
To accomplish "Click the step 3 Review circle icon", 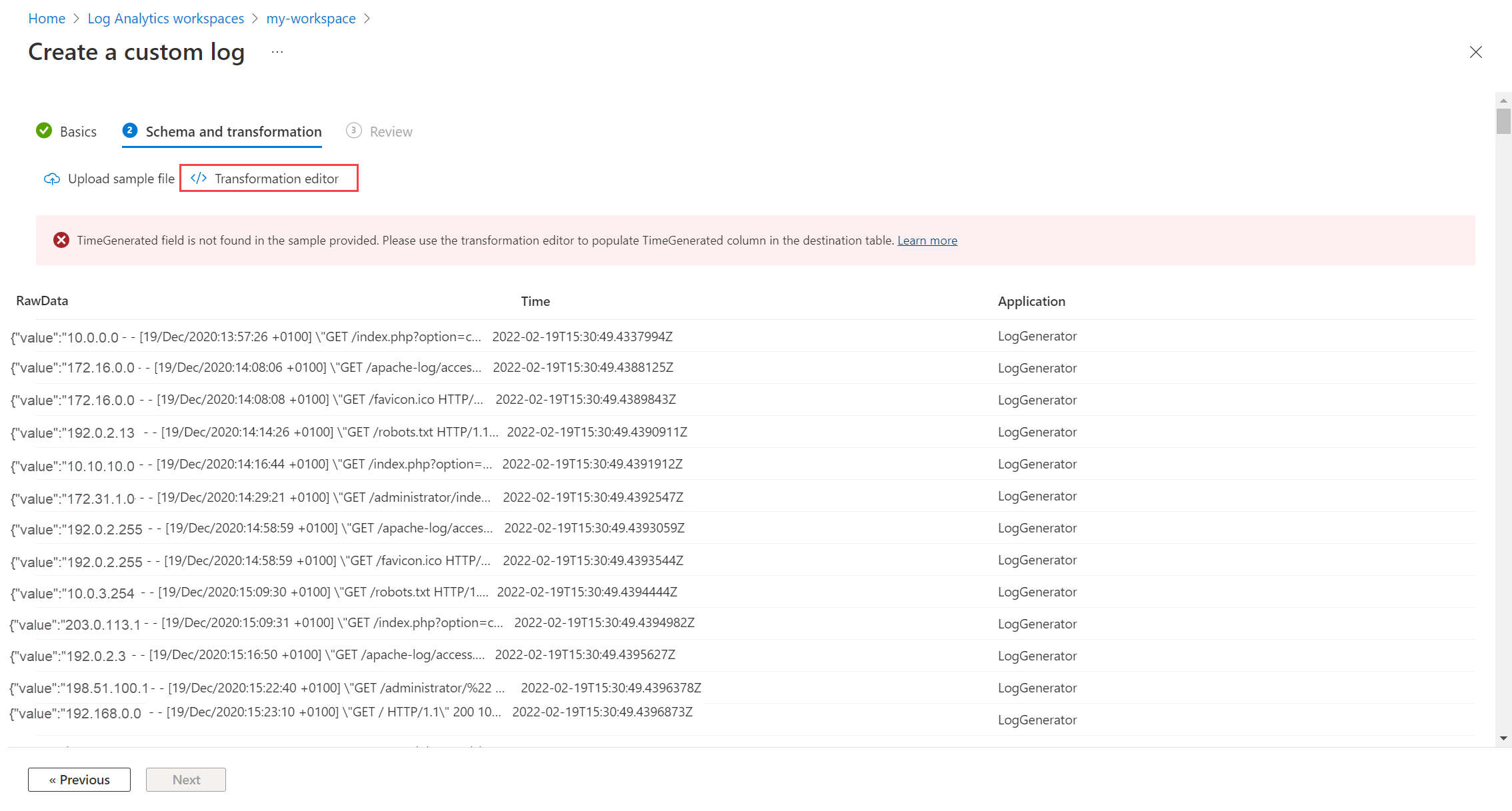I will tap(353, 131).
